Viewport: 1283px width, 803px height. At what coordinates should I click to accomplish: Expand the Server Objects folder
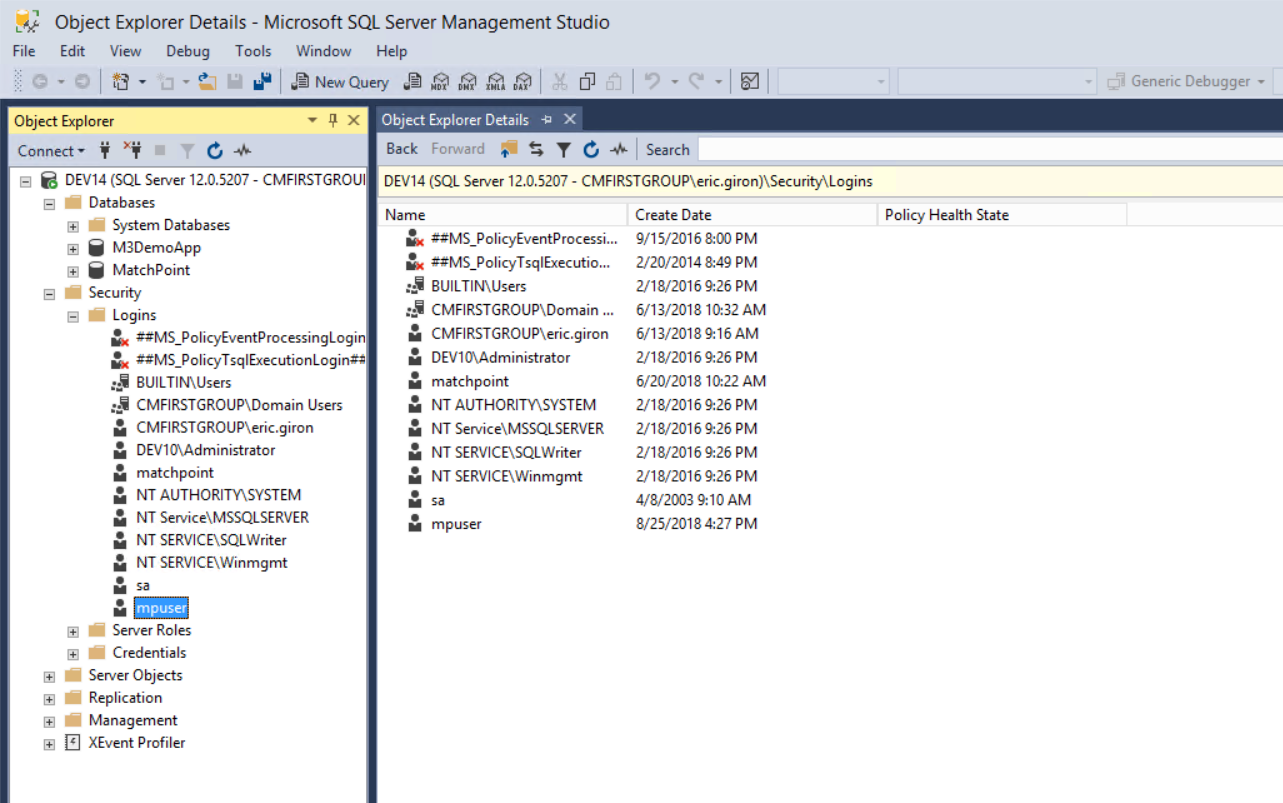click(49, 676)
